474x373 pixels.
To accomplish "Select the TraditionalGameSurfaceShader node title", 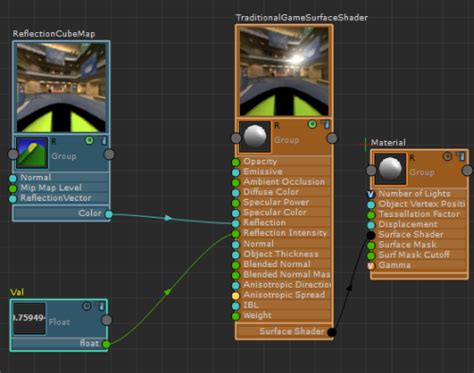I will (302, 18).
